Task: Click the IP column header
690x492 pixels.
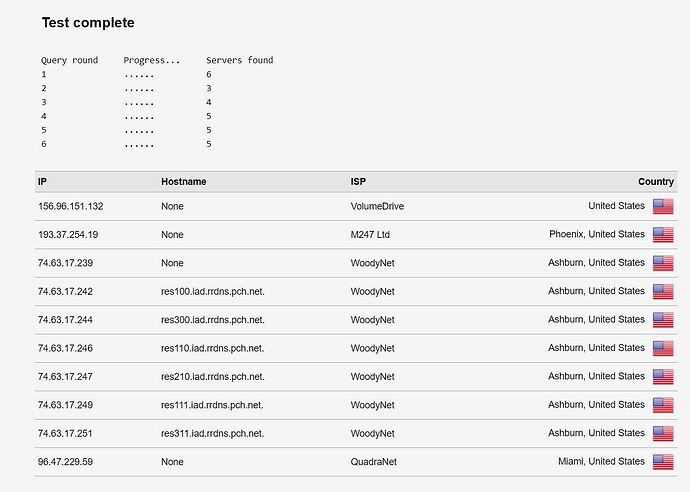Action: (42, 181)
